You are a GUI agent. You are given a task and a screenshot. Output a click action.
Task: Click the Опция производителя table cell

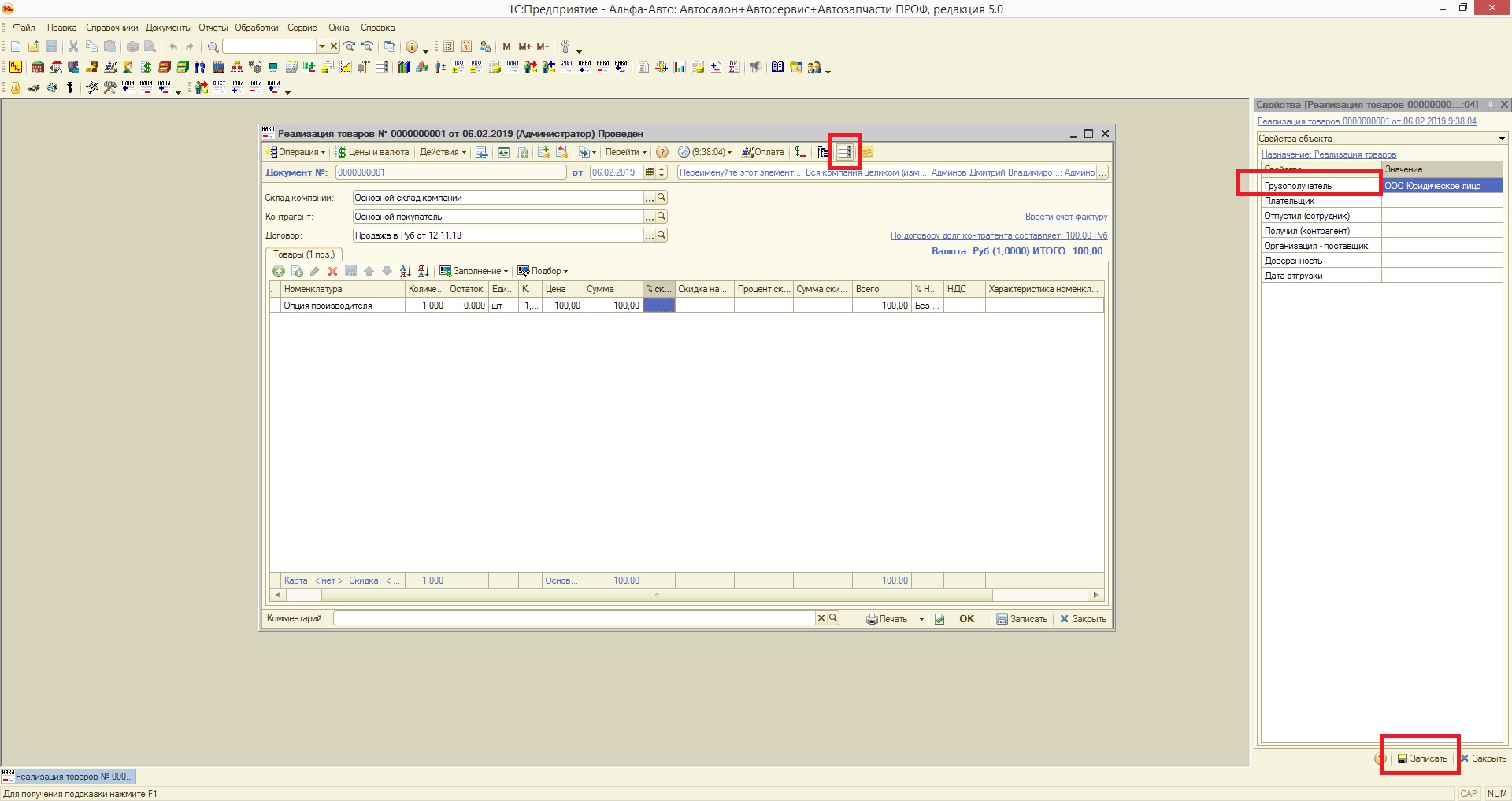pos(343,306)
